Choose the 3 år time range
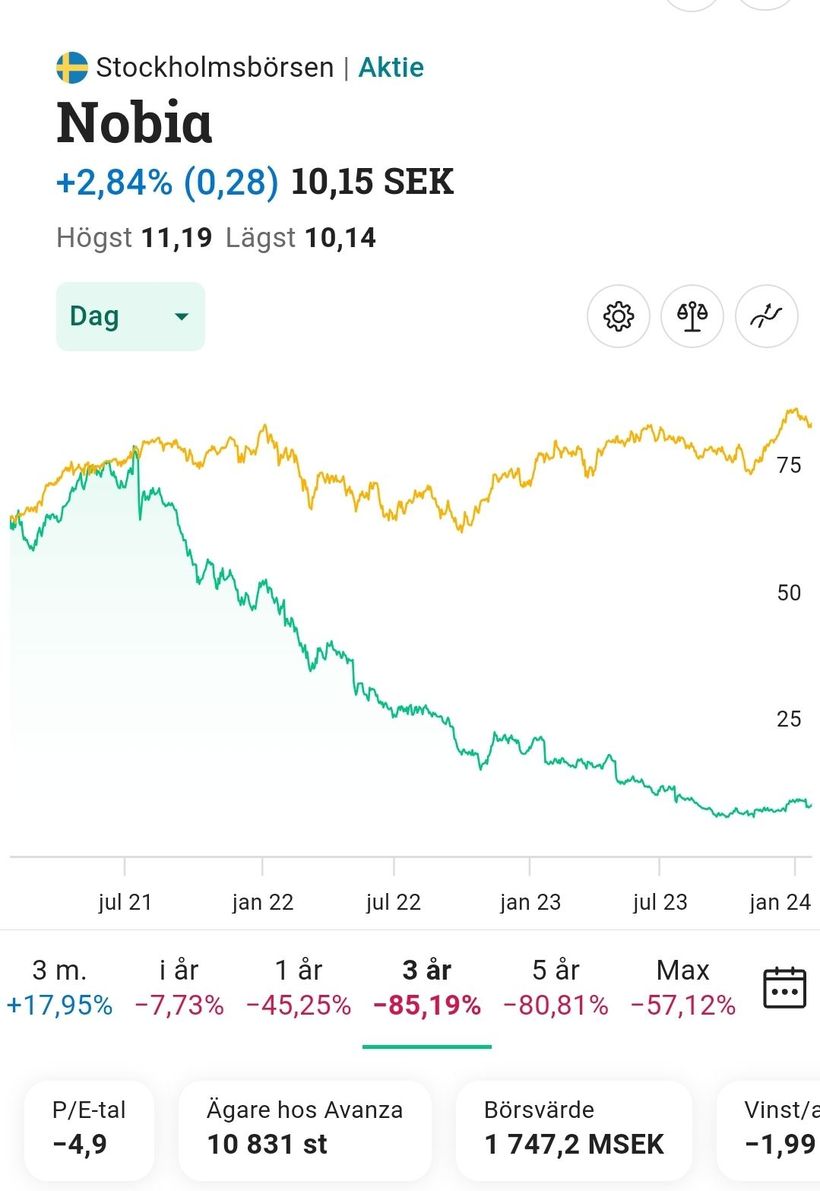This screenshot has width=820, height=1191. tap(426, 987)
